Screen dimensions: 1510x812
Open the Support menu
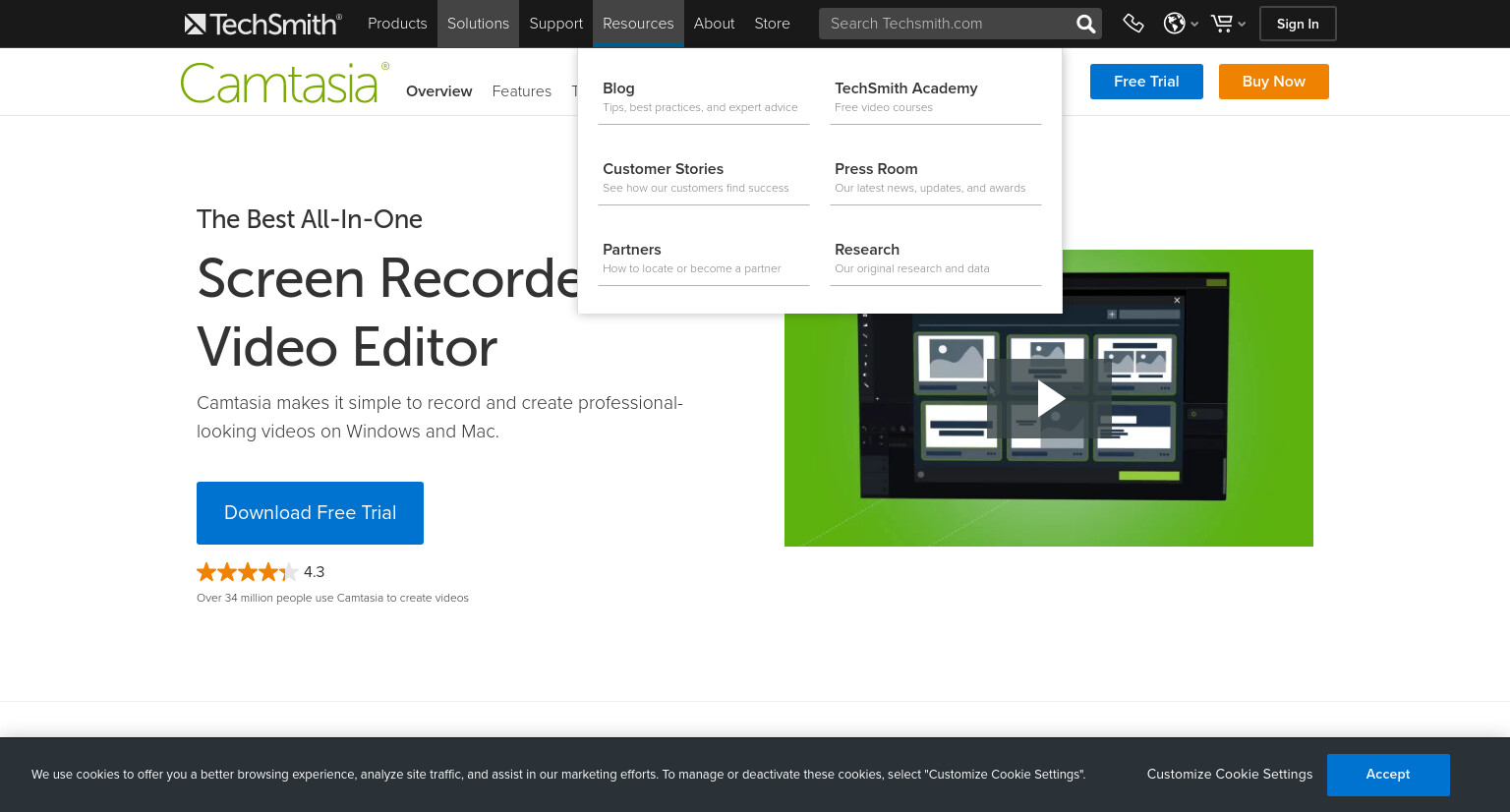[555, 24]
